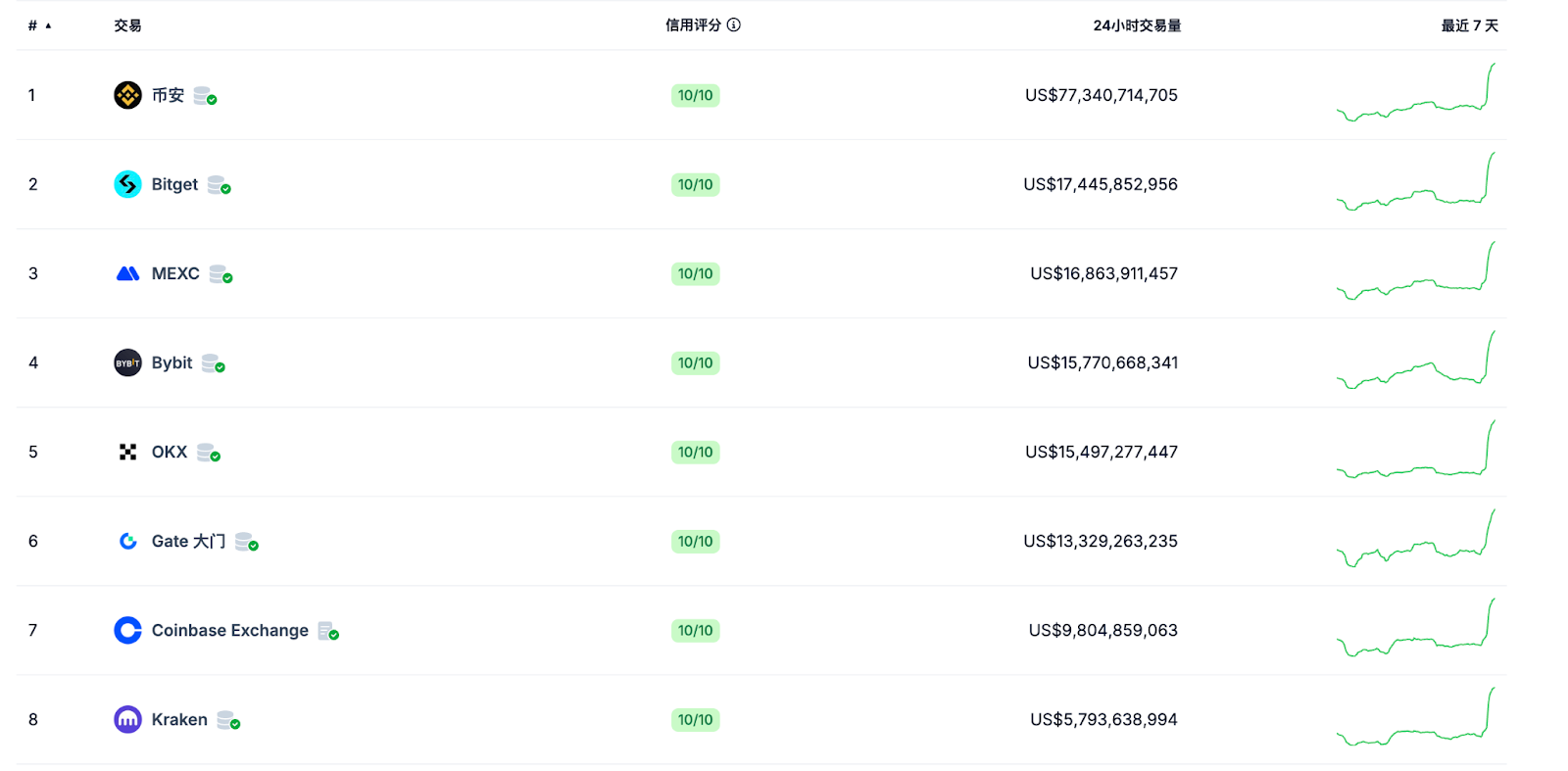Image resolution: width=1568 pixels, height=771 pixels.
Task: Open the 7-day sparkline chart for 币安
Action: click(1415, 95)
